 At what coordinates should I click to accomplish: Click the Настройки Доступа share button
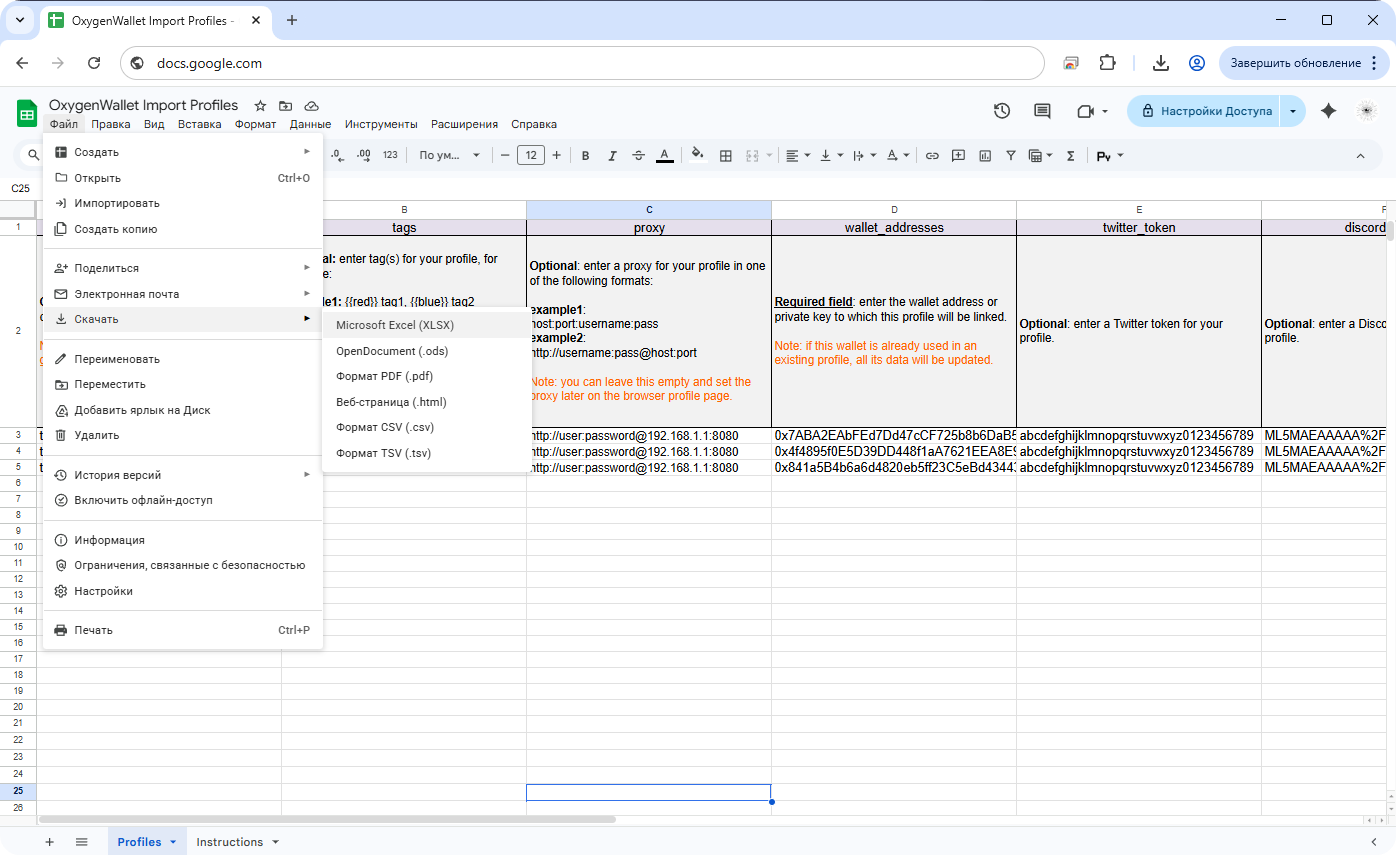click(x=1204, y=111)
